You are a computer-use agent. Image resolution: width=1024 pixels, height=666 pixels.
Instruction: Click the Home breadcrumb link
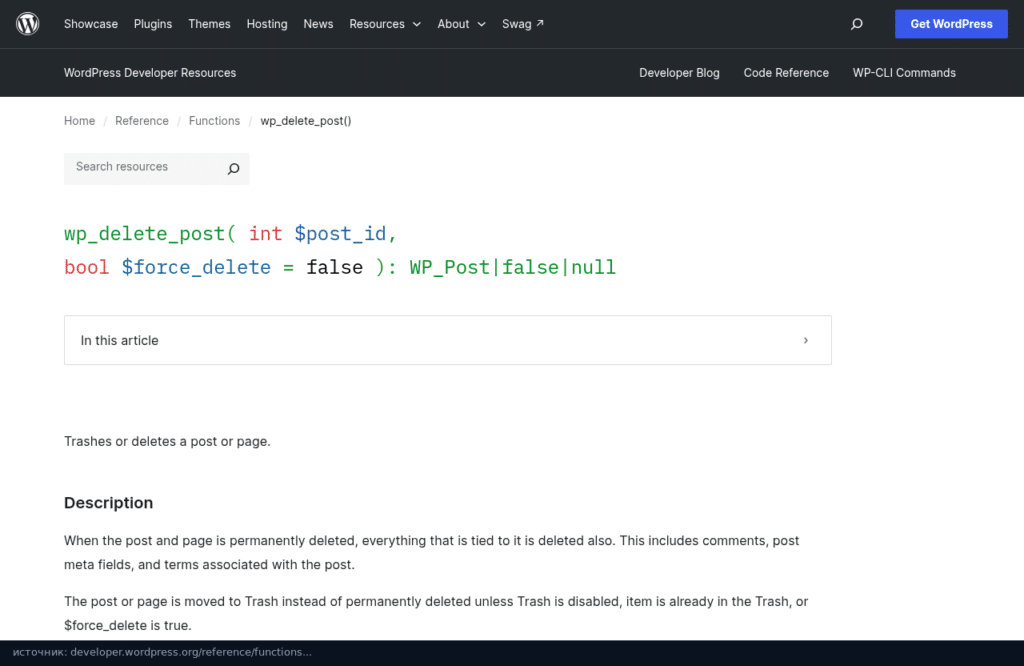click(80, 121)
